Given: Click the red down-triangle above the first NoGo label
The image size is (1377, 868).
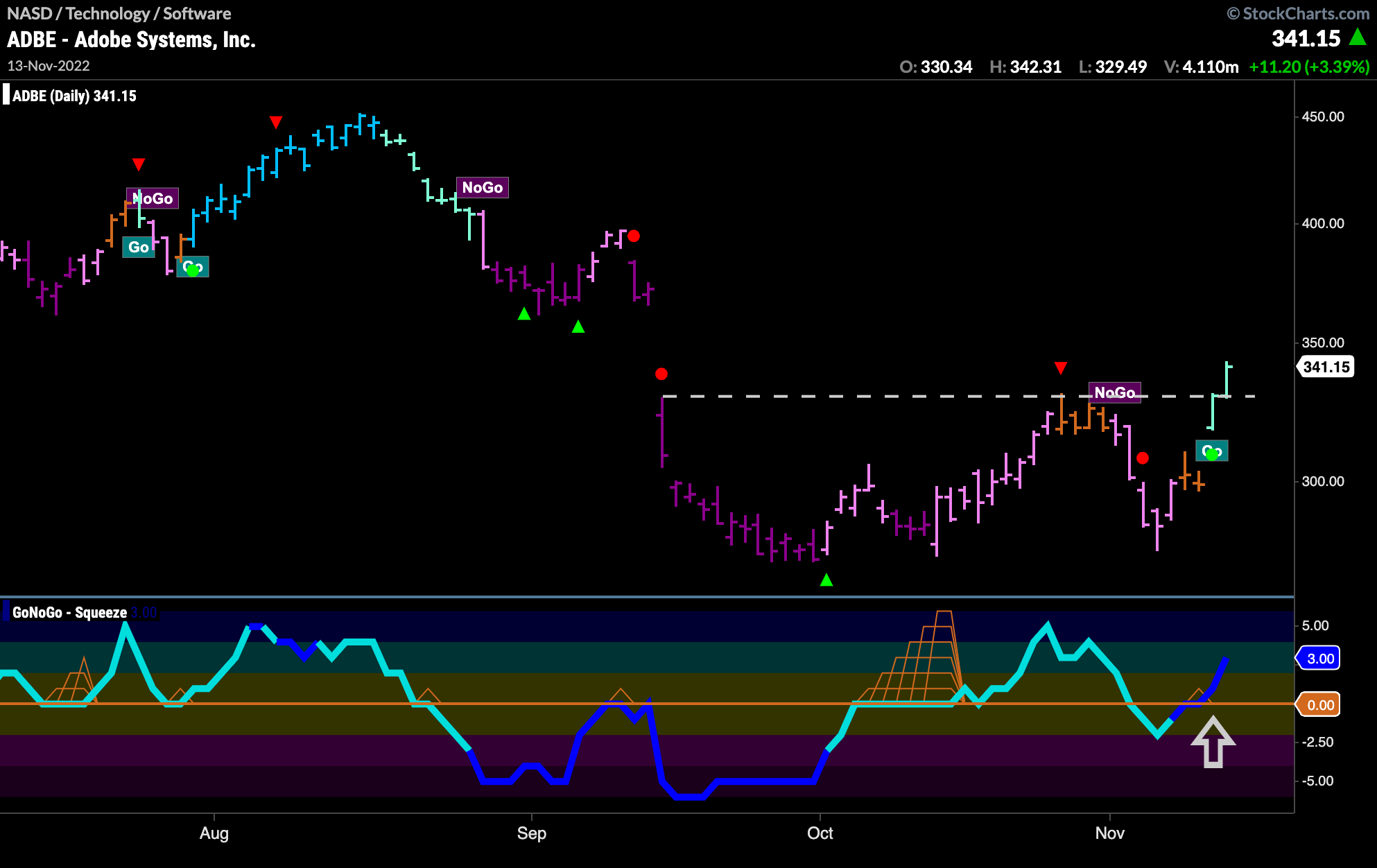Looking at the screenshot, I should click(139, 164).
